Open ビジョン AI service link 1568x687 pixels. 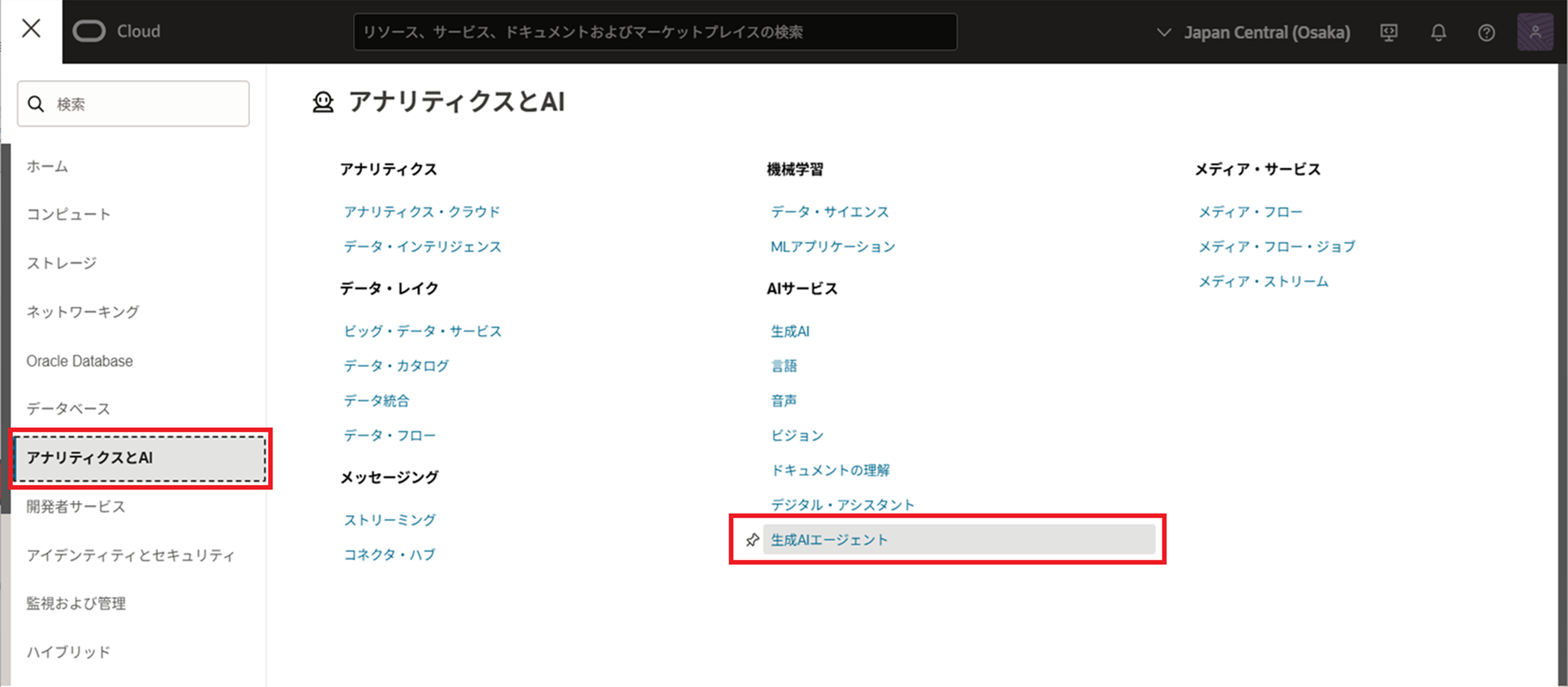[797, 435]
